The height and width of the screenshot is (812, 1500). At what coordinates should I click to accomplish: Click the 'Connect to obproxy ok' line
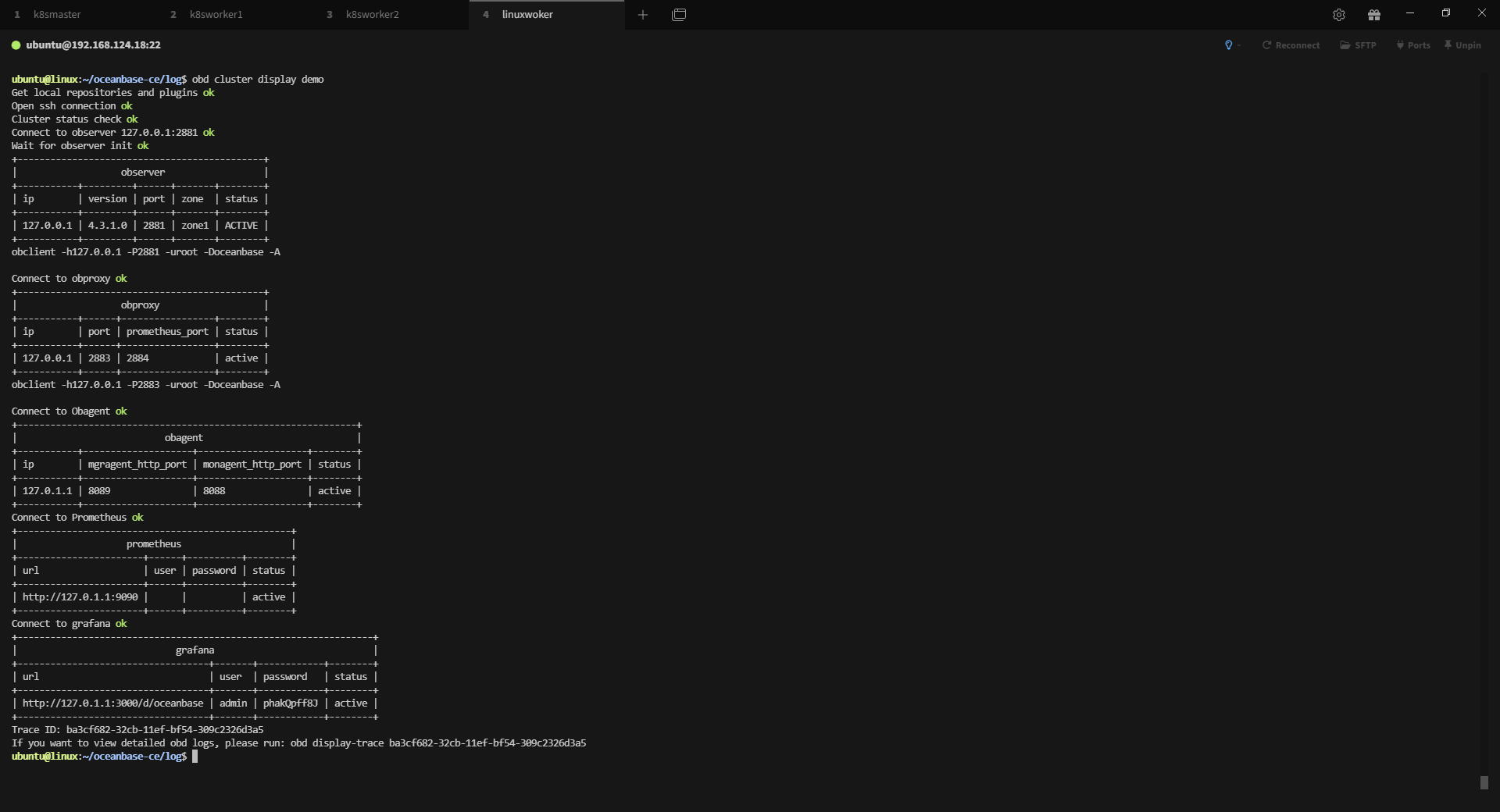(x=69, y=279)
